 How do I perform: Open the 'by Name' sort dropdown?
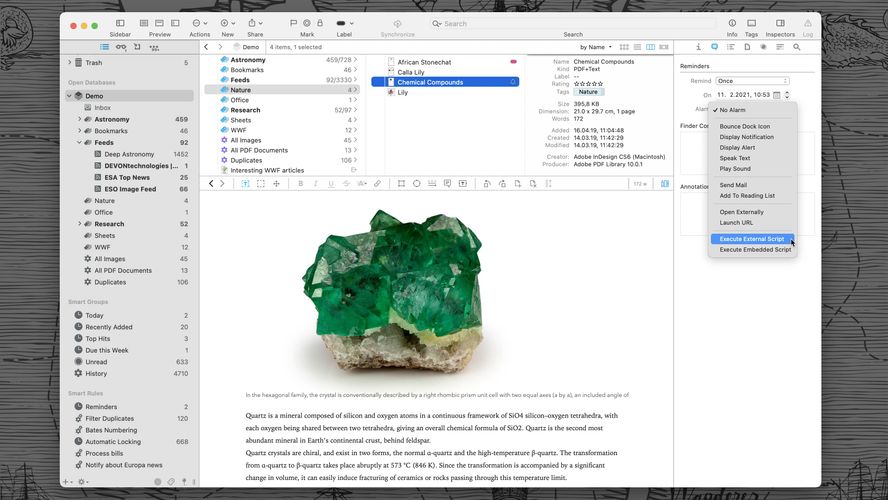click(596, 47)
